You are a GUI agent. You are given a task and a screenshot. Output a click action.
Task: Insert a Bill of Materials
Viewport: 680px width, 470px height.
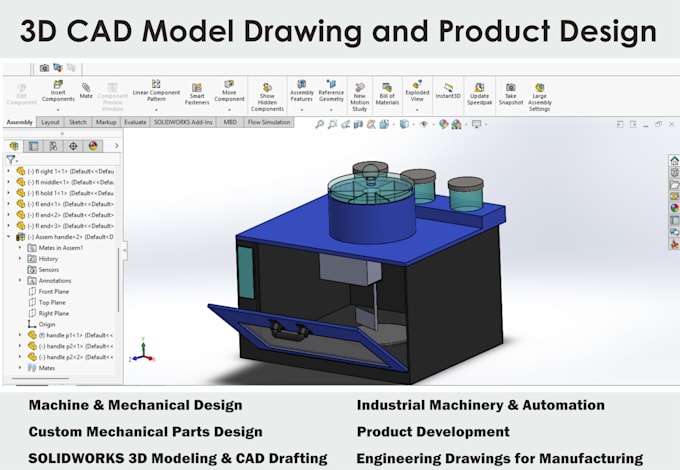point(387,94)
